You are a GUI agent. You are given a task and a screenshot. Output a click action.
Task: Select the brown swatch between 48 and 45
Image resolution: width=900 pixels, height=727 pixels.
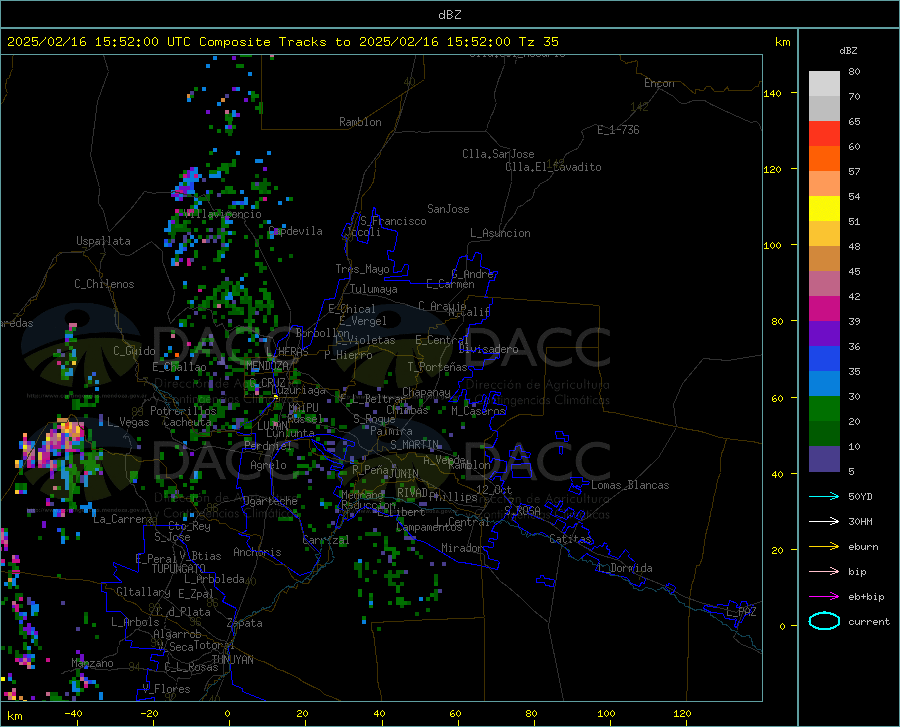824,259
